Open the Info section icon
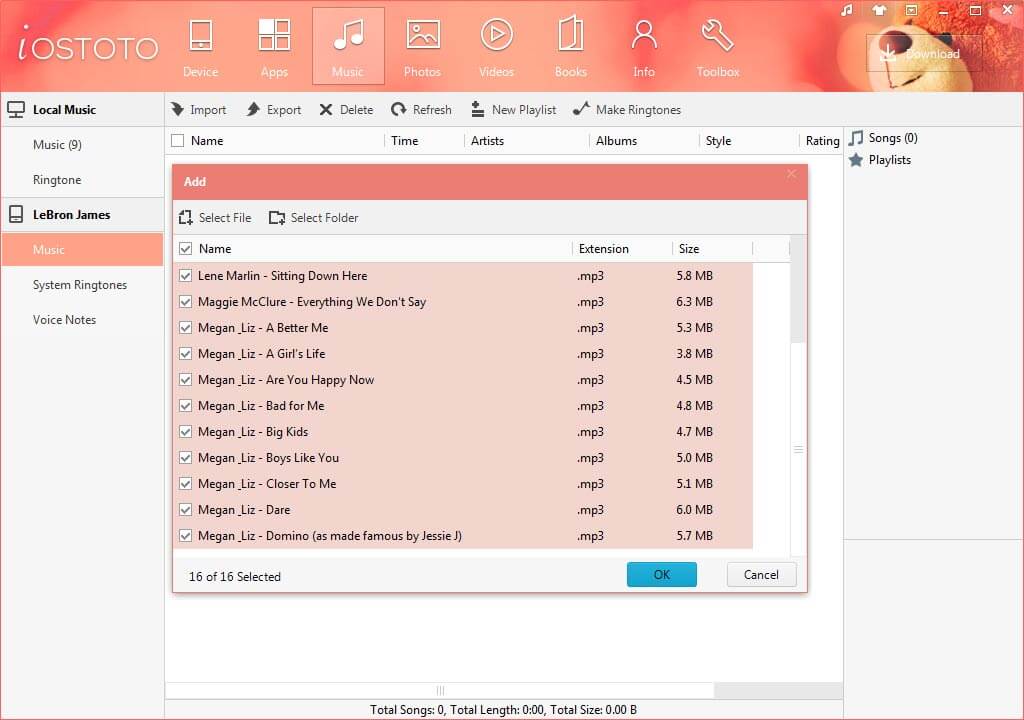Image resolution: width=1024 pixels, height=720 pixels. (644, 46)
